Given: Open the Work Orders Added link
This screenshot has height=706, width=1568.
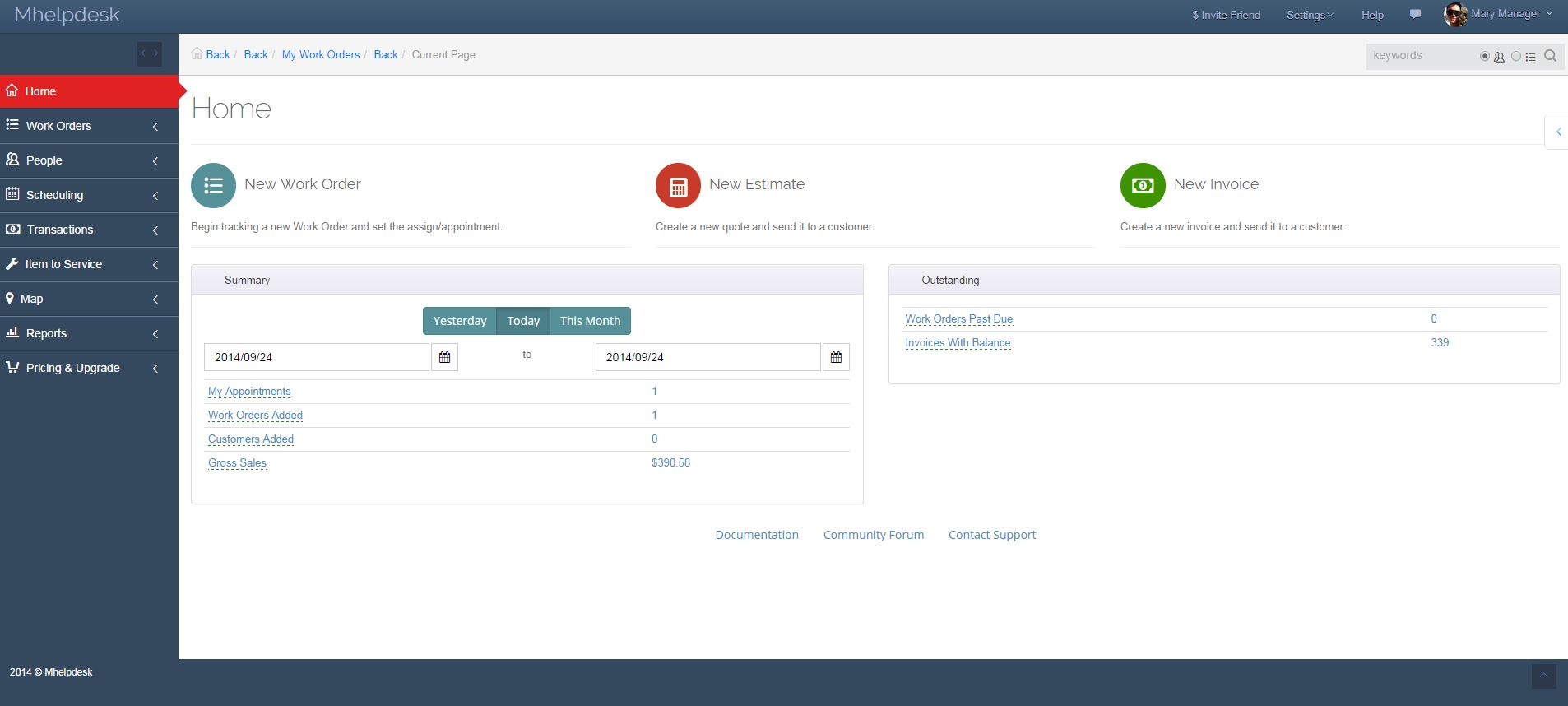Looking at the screenshot, I should point(255,416).
